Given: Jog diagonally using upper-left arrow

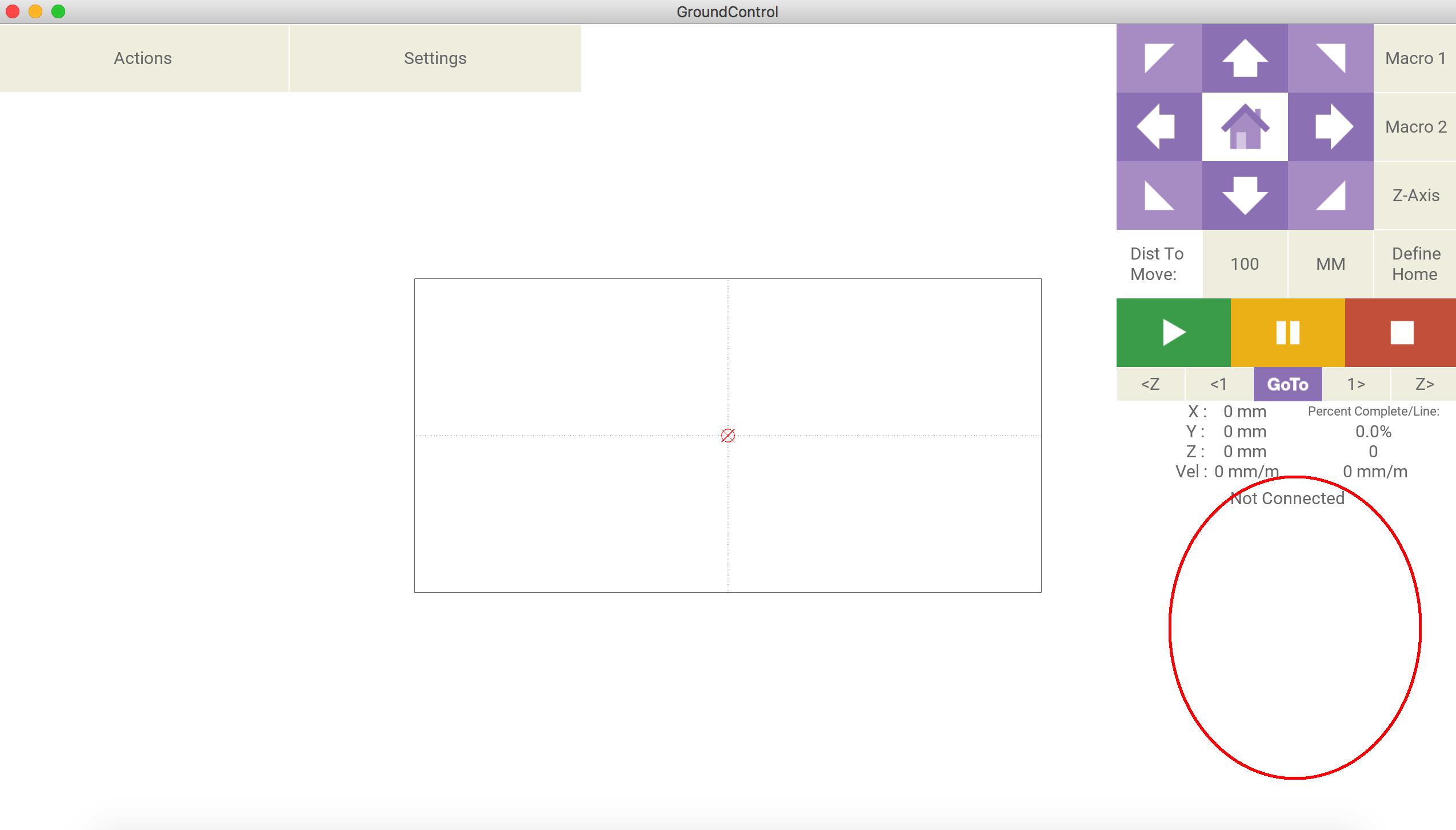Looking at the screenshot, I should click(1159, 58).
